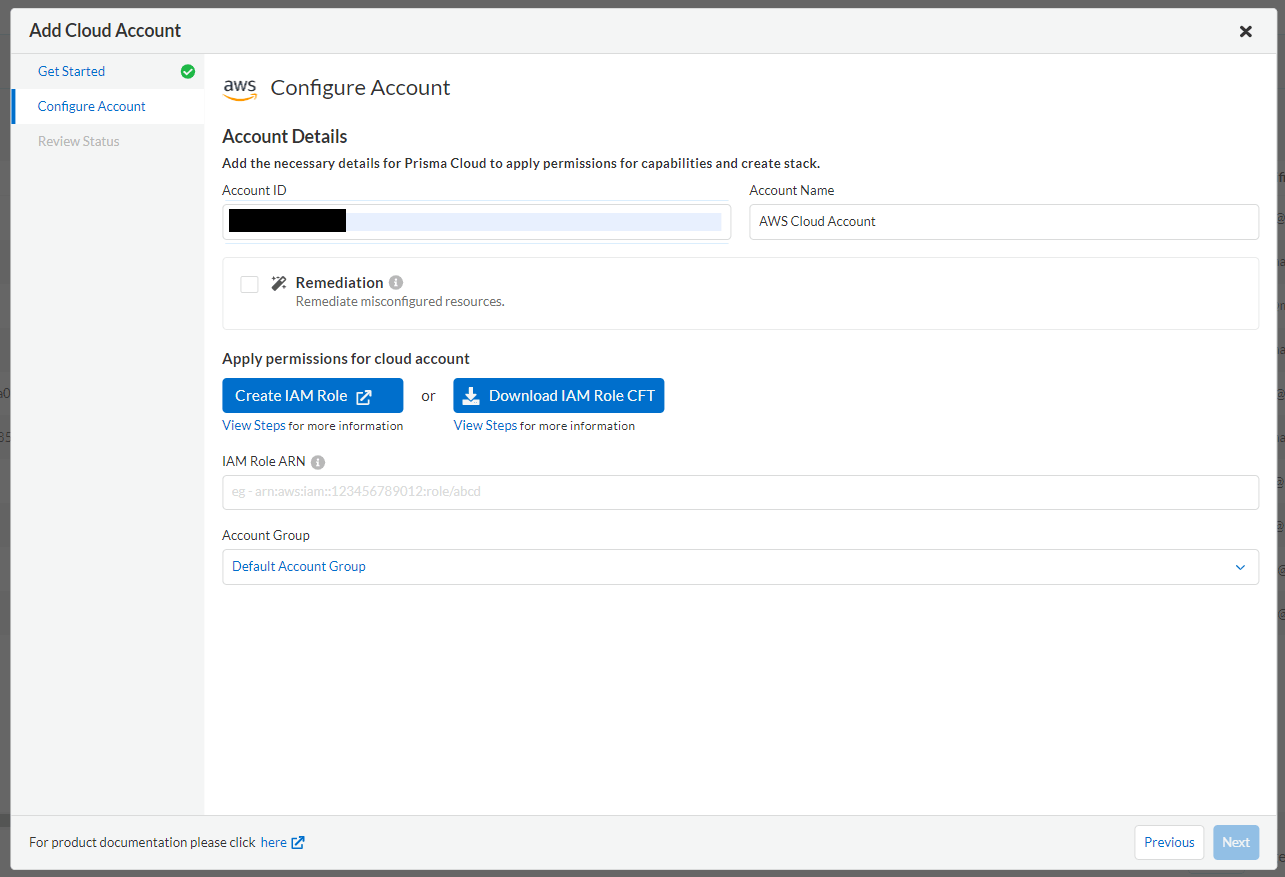Go to the Get Started step
The width and height of the screenshot is (1285, 877).
[71, 71]
